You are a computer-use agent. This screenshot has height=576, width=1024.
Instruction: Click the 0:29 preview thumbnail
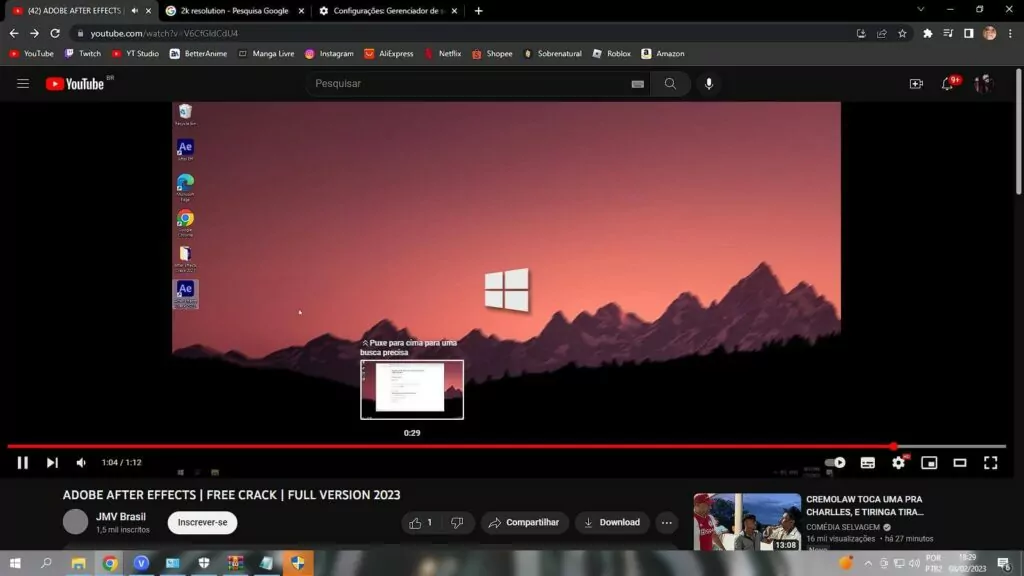pos(412,390)
